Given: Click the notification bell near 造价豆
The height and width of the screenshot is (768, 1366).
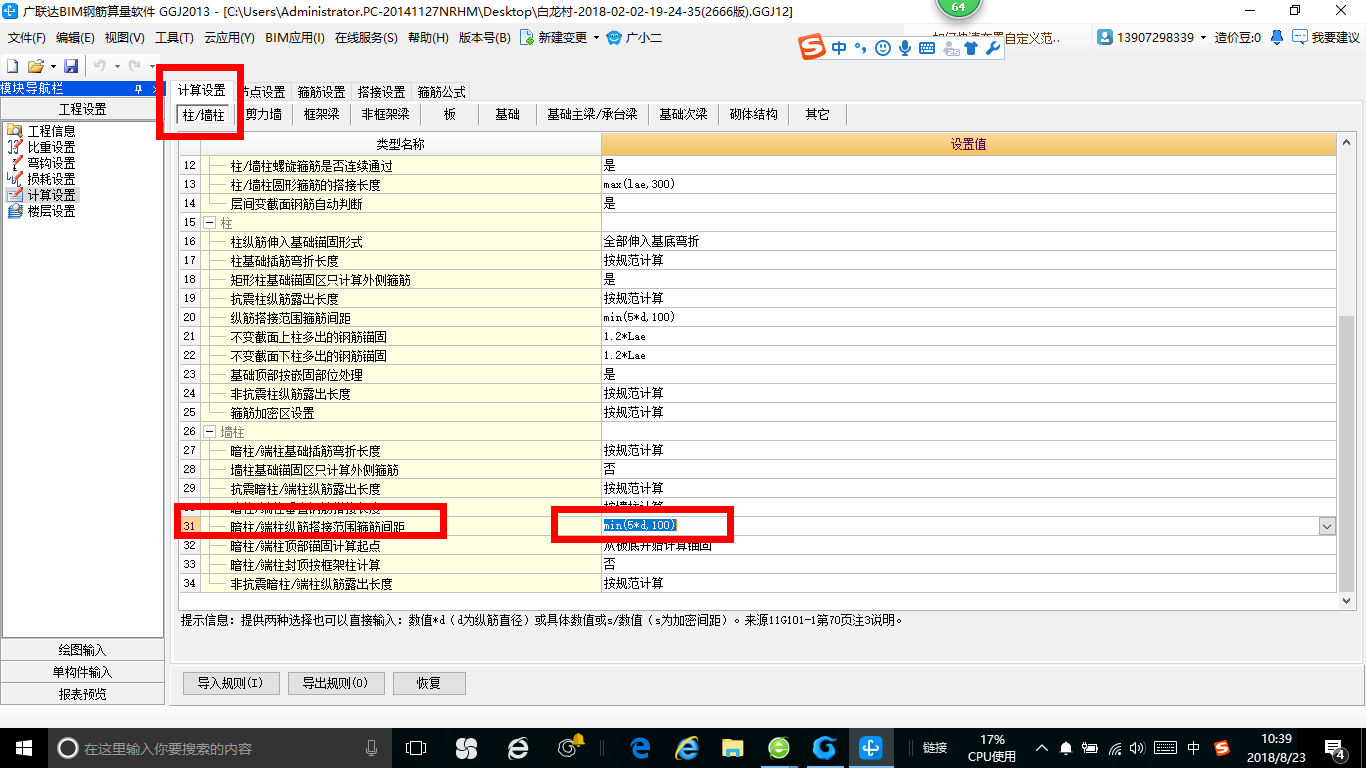Looking at the screenshot, I should pyautogui.click(x=1277, y=38).
